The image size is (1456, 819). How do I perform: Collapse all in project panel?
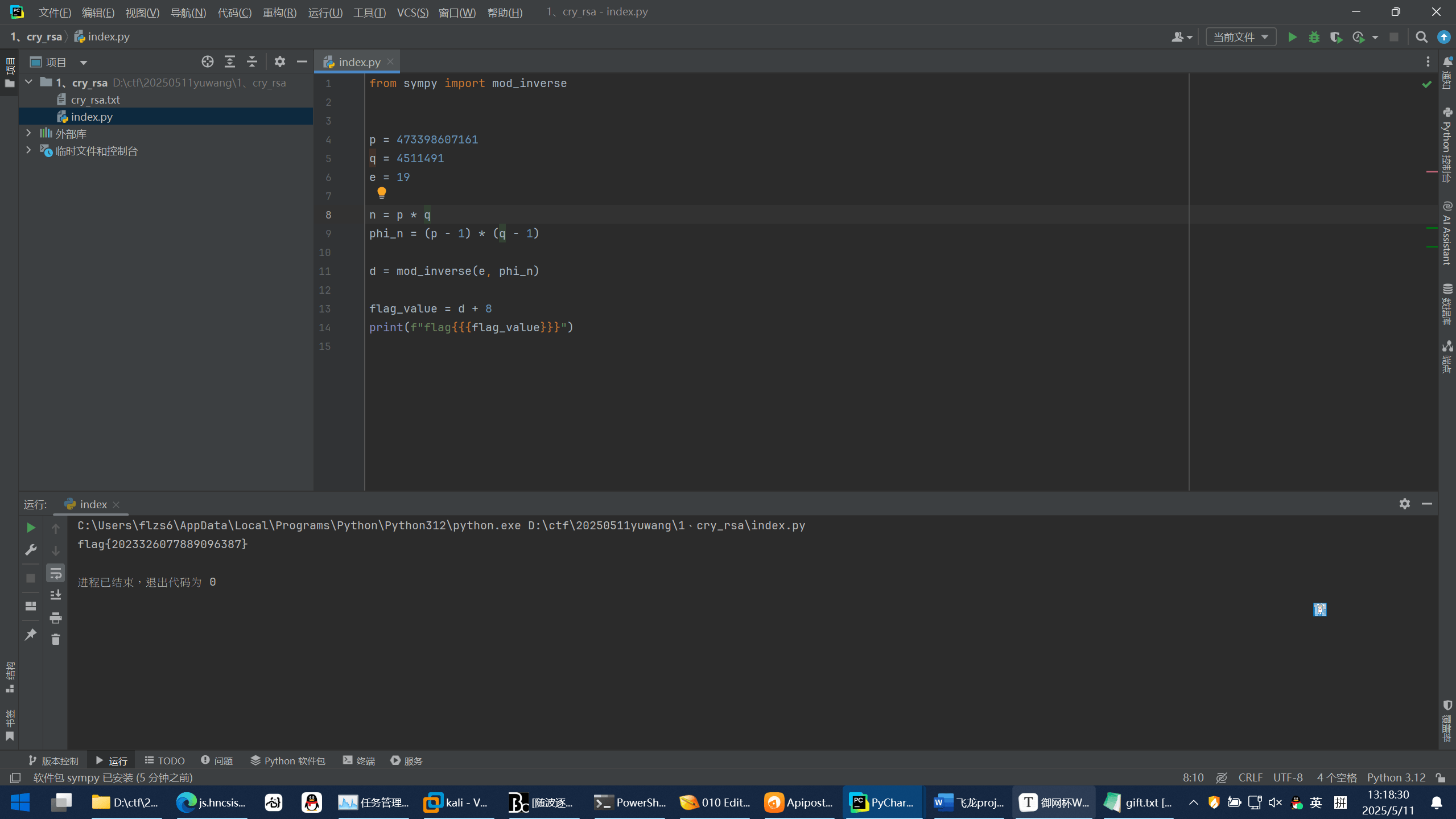(252, 61)
